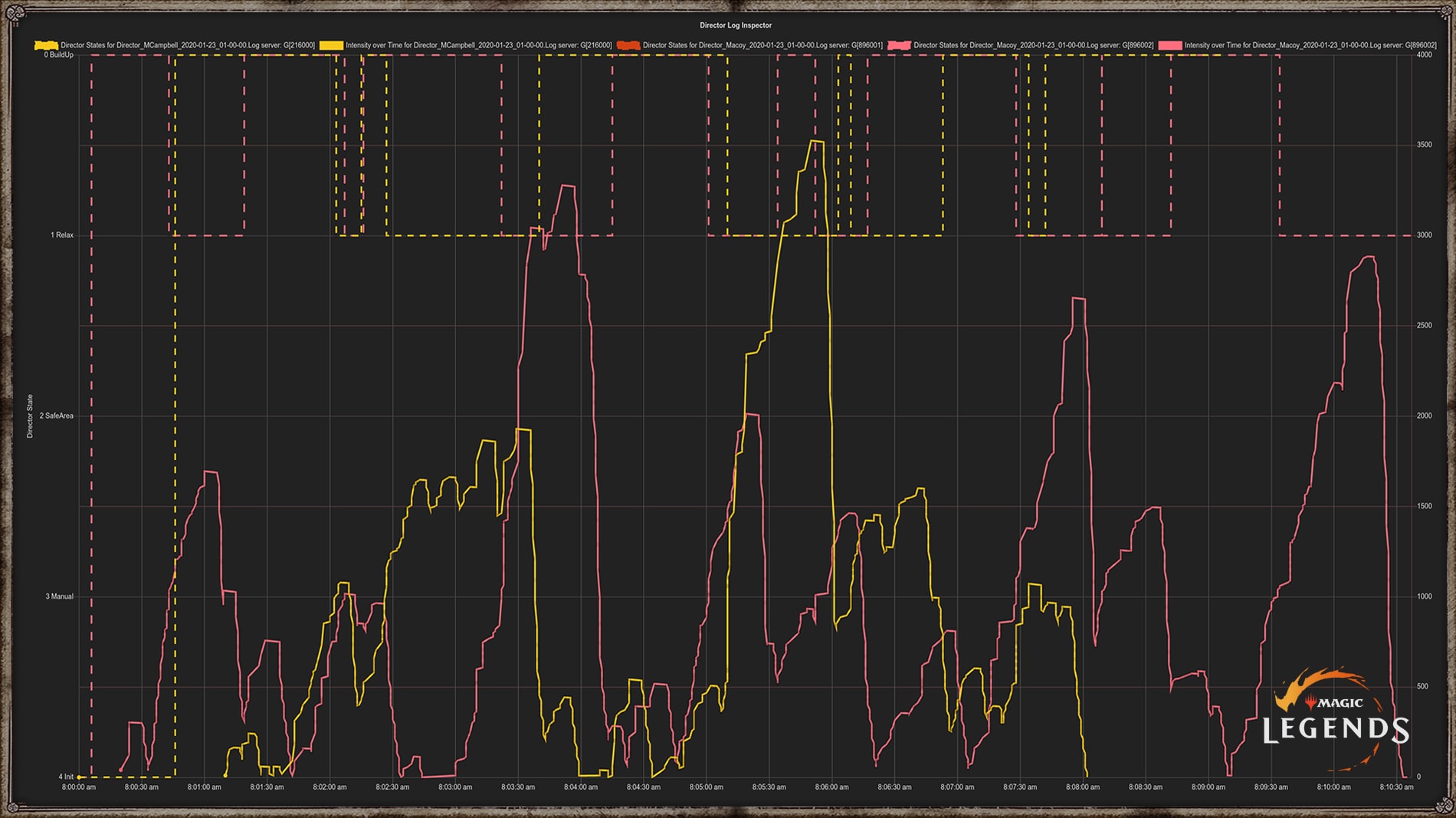This screenshot has width=1456, height=818.
Task: Click the 8:07:00 am time tick label
Action: coord(958,787)
